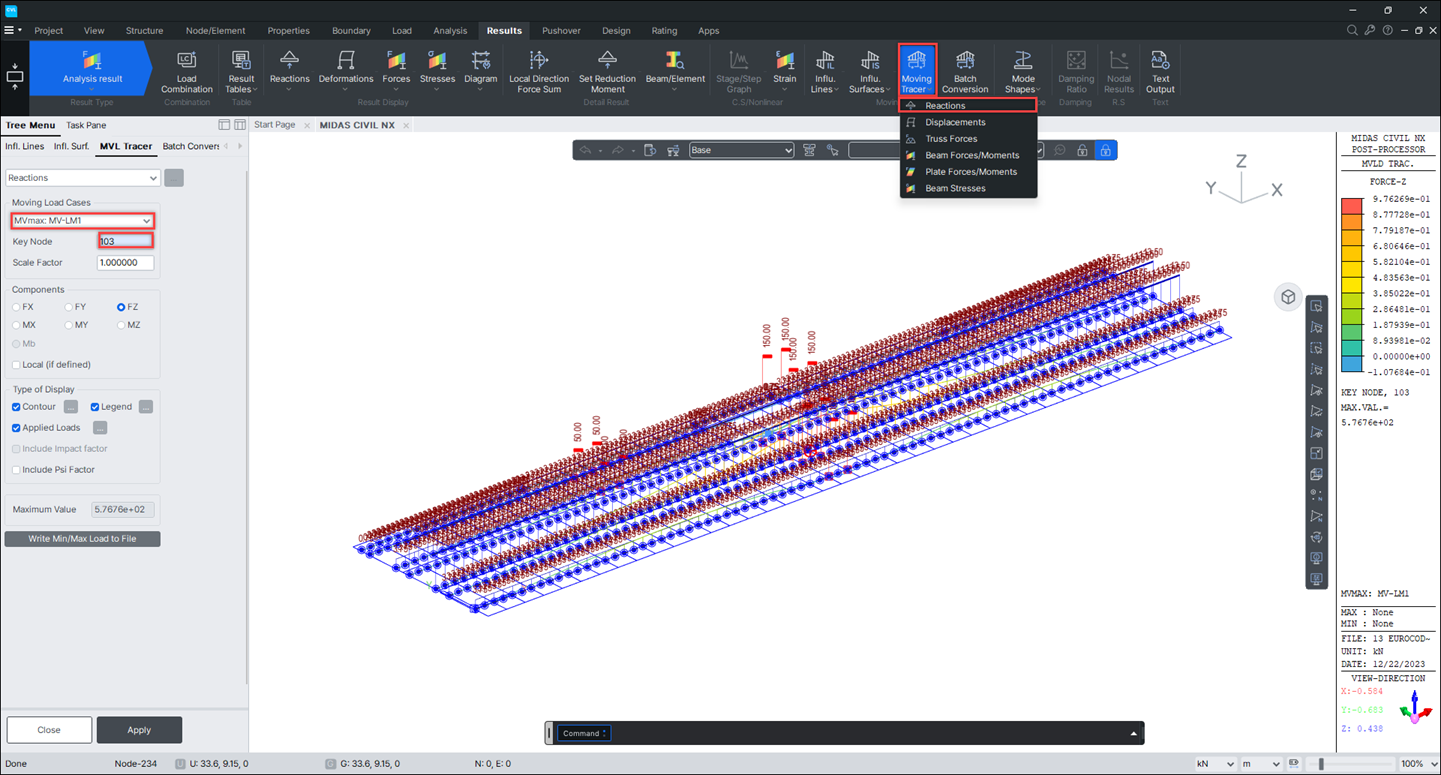
Task: Choose Beam Stresses from Moving Tracer menu
Action: [968, 188]
